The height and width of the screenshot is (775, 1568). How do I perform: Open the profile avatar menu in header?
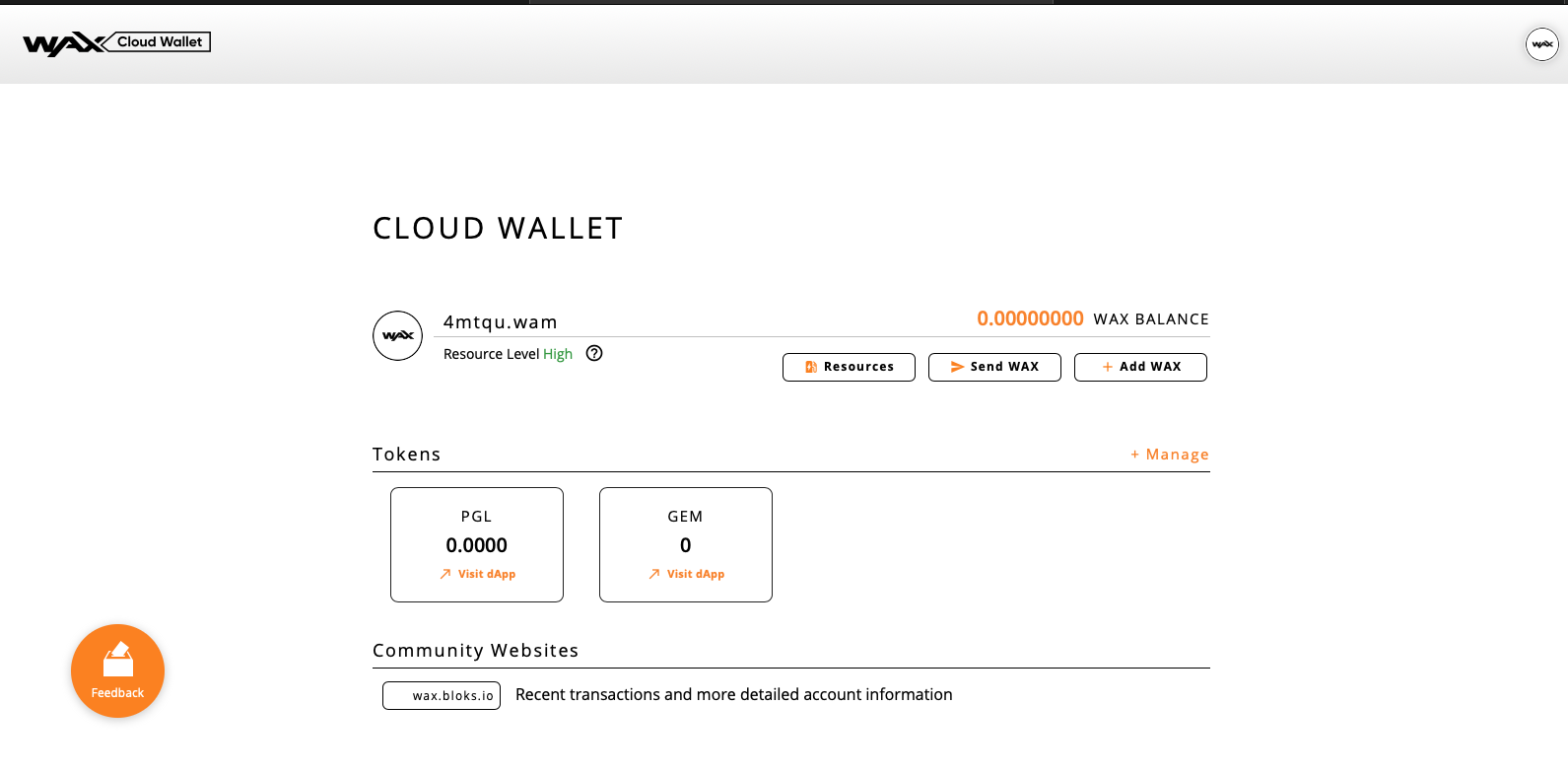[x=1541, y=44]
